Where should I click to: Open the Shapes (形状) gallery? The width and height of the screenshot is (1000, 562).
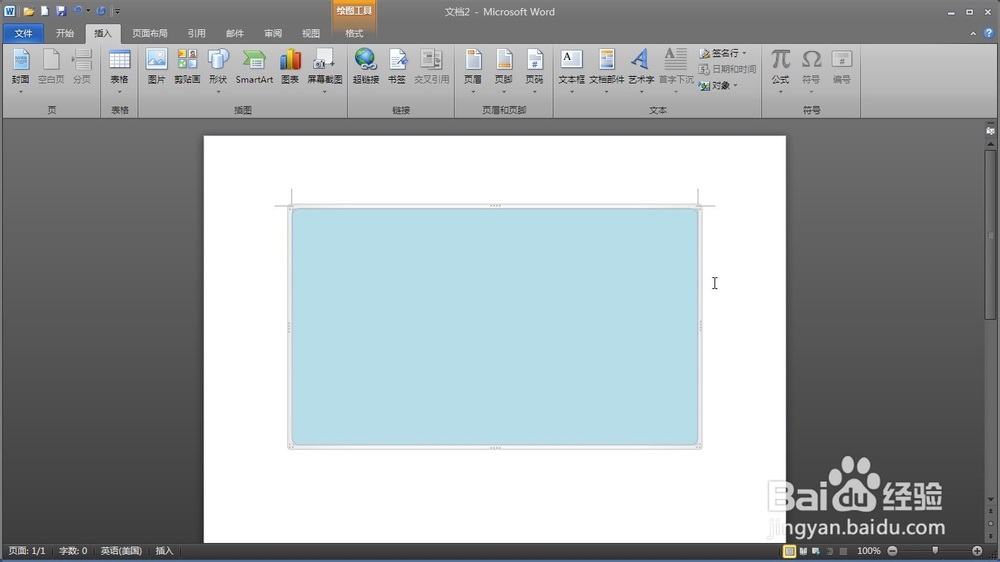click(218, 69)
